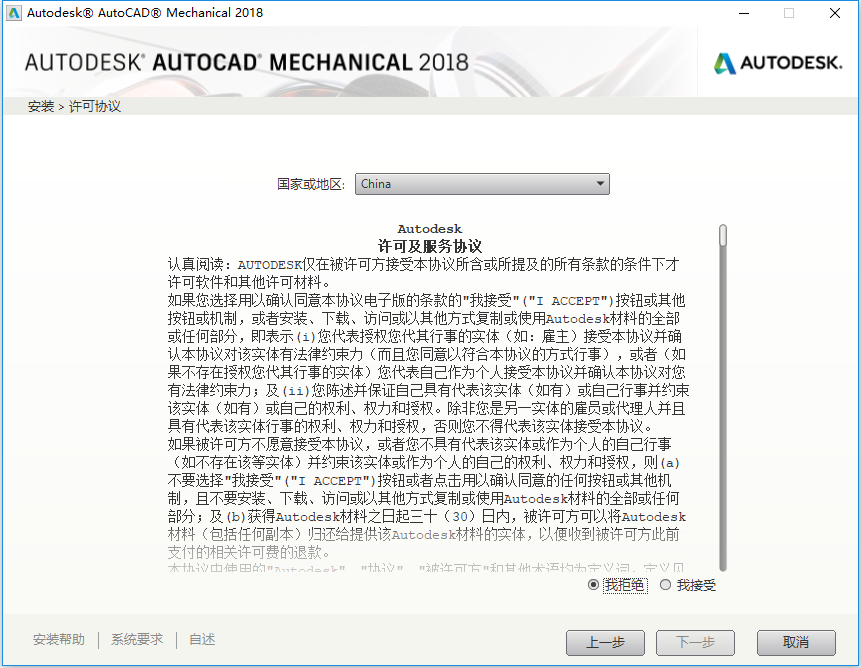Open the 系统要求 system requirements link

[x=137, y=639]
